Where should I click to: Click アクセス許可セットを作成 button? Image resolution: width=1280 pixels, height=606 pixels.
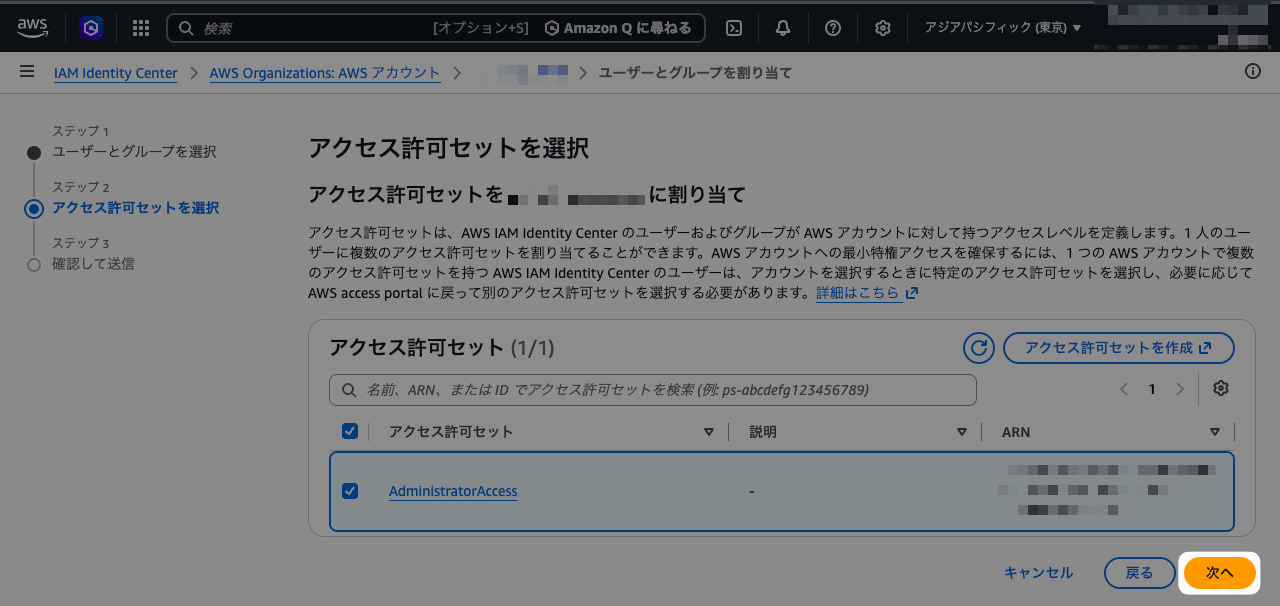tap(1118, 348)
